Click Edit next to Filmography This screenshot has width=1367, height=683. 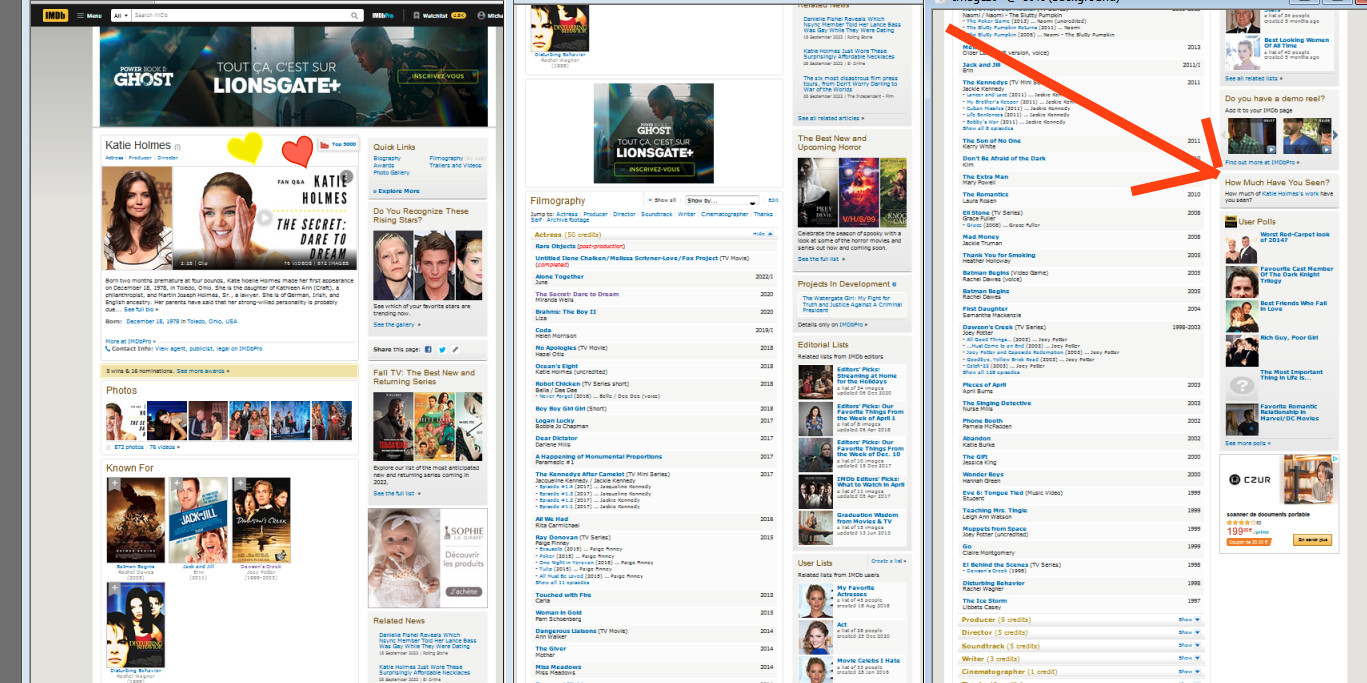click(x=773, y=200)
